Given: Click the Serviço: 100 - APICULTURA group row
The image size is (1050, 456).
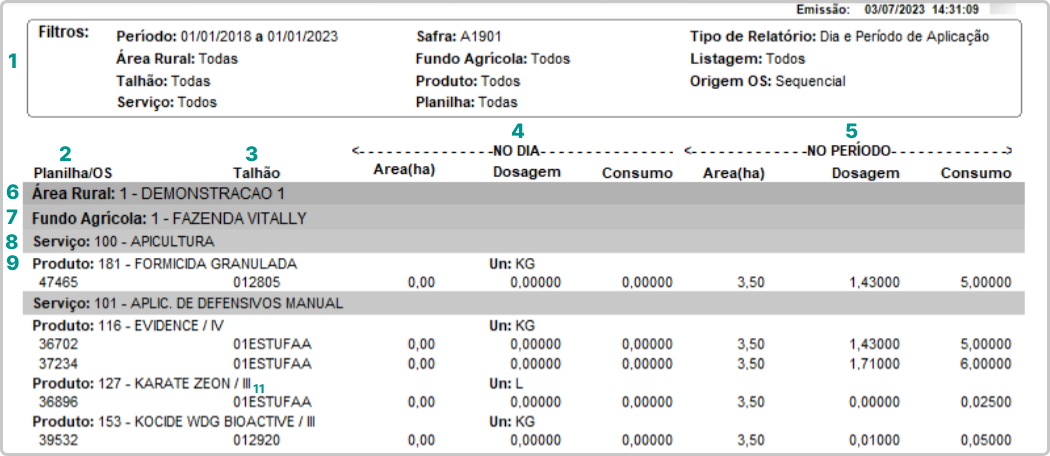Looking at the screenshot, I should pyautogui.click(x=124, y=241).
